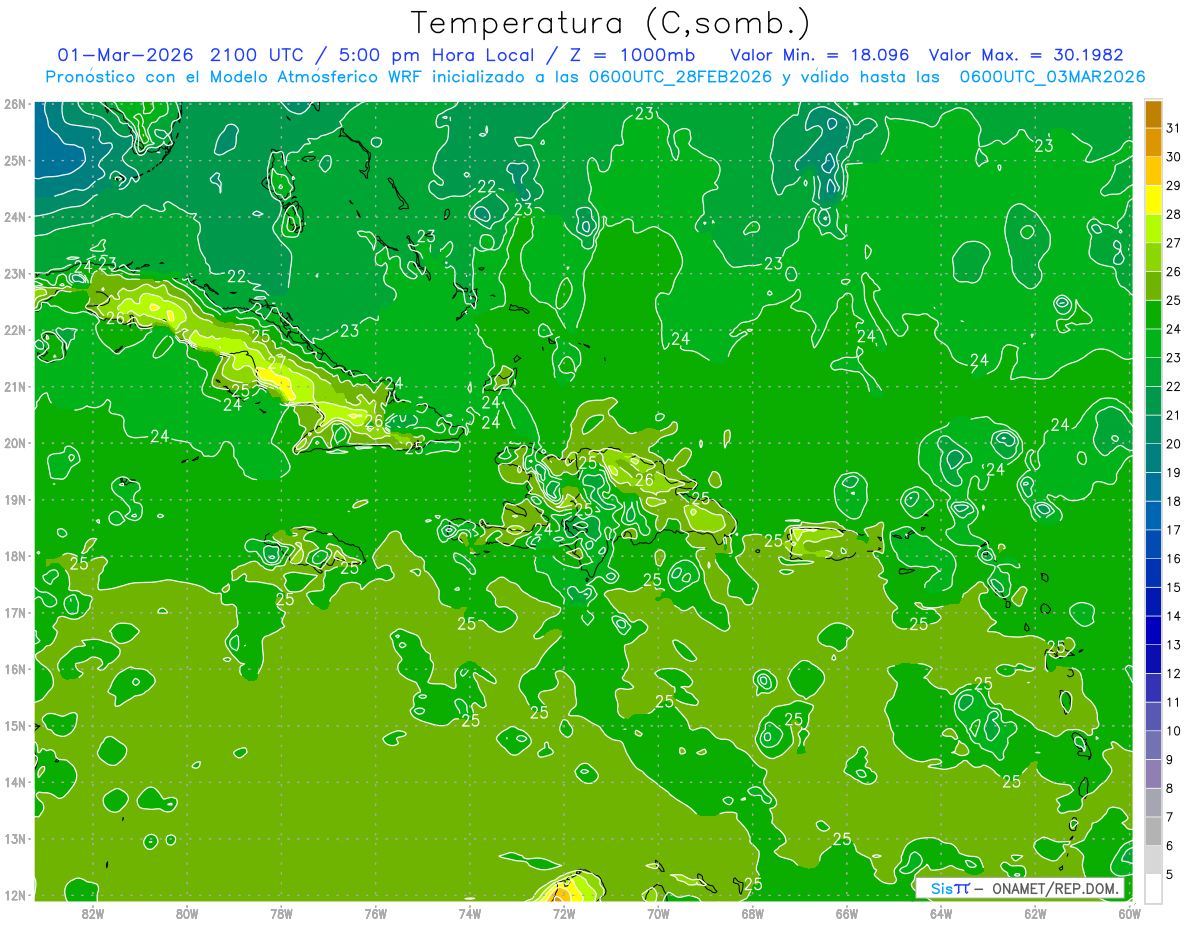
Task: Click the 25N latitude axis label
Action: coord(15,160)
